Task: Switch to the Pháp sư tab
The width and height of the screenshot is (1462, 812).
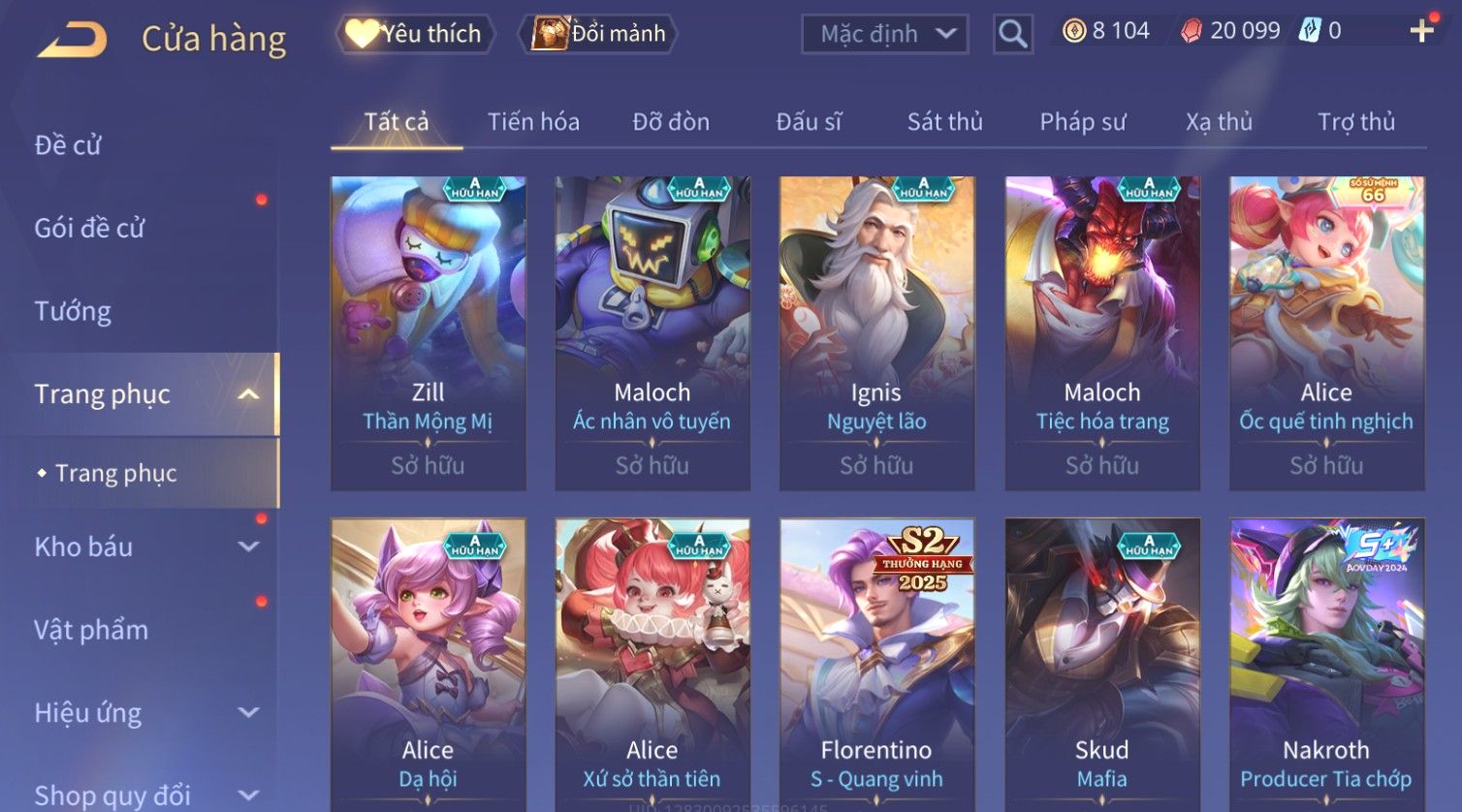Action: click(1083, 122)
